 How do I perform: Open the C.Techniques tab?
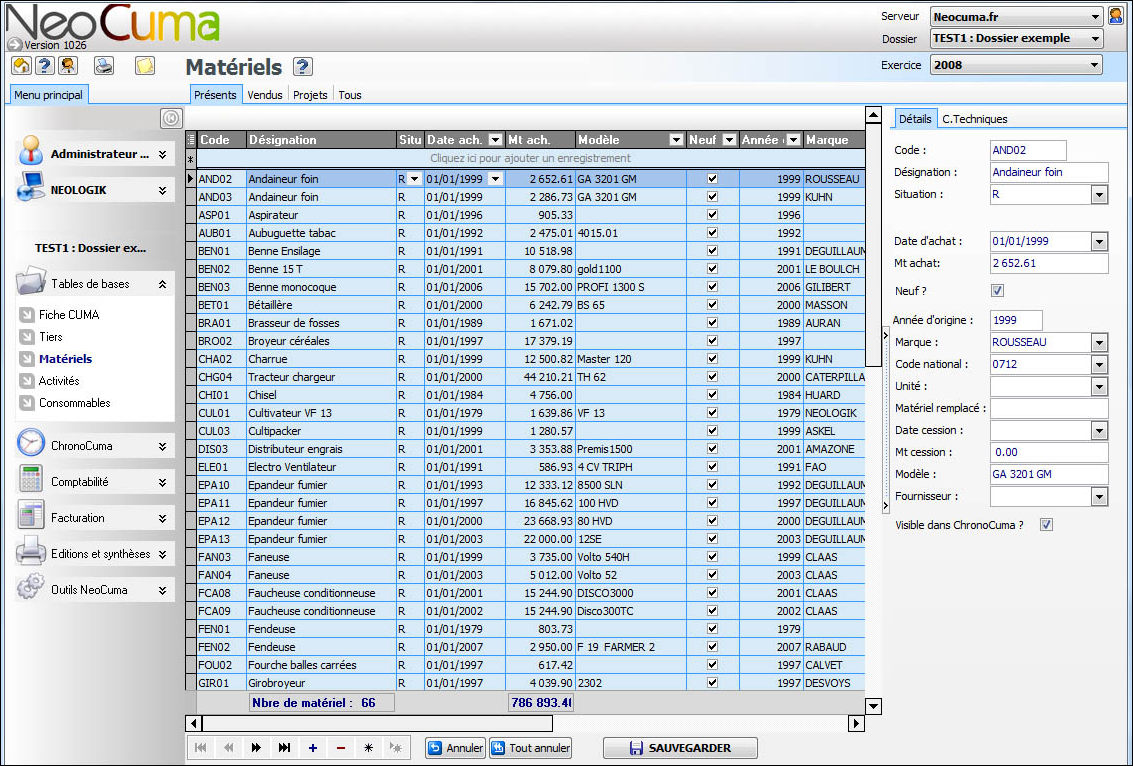click(x=975, y=119)
